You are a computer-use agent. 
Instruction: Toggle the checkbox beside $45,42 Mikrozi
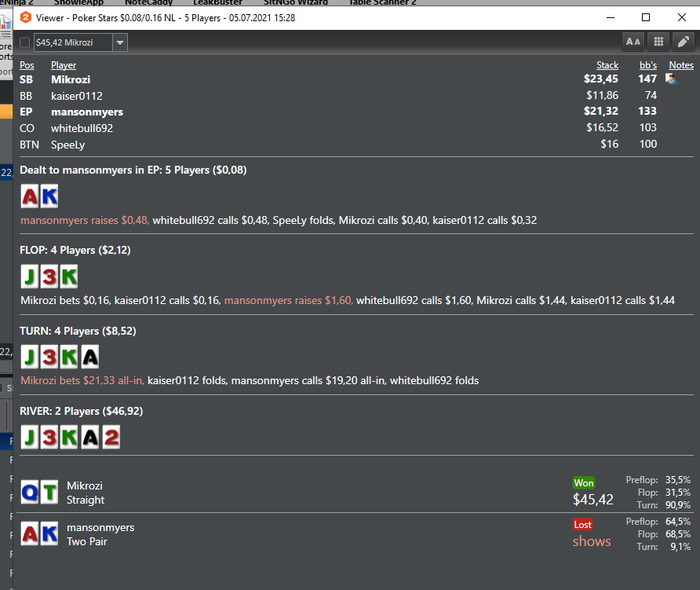[x=25, y=42]
